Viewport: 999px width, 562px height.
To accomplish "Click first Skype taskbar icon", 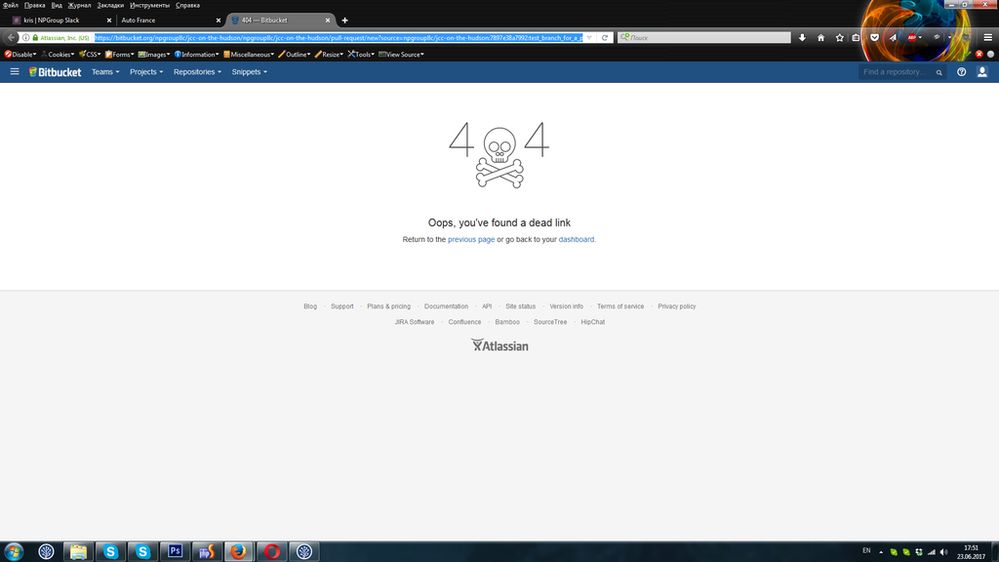I will click(x=110, y=551).
